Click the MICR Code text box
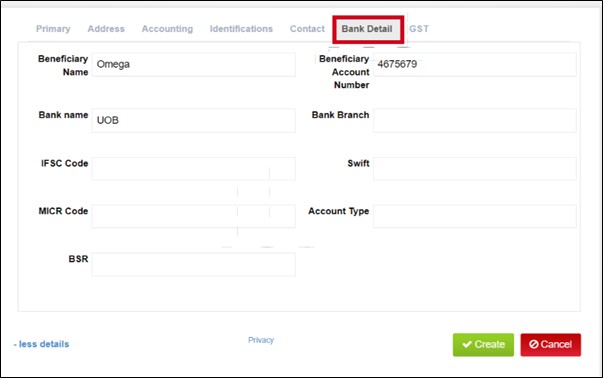 point(193,216)
